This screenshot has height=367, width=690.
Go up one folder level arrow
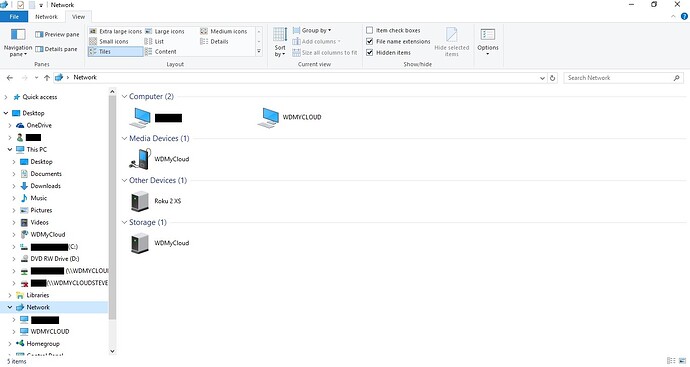[x=47, y=78]
